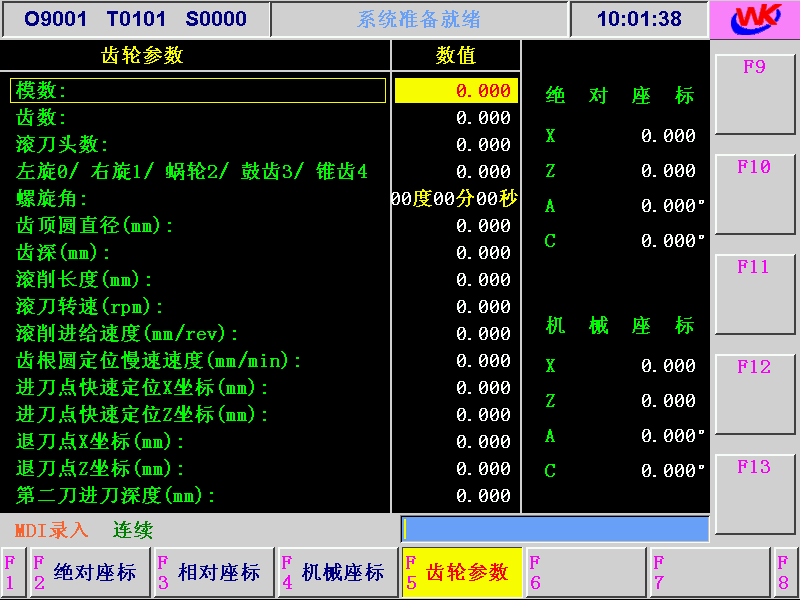Open the 机械坐标 tab (F4)
This screenshot has height=600, width=800.
pos(338,572)
